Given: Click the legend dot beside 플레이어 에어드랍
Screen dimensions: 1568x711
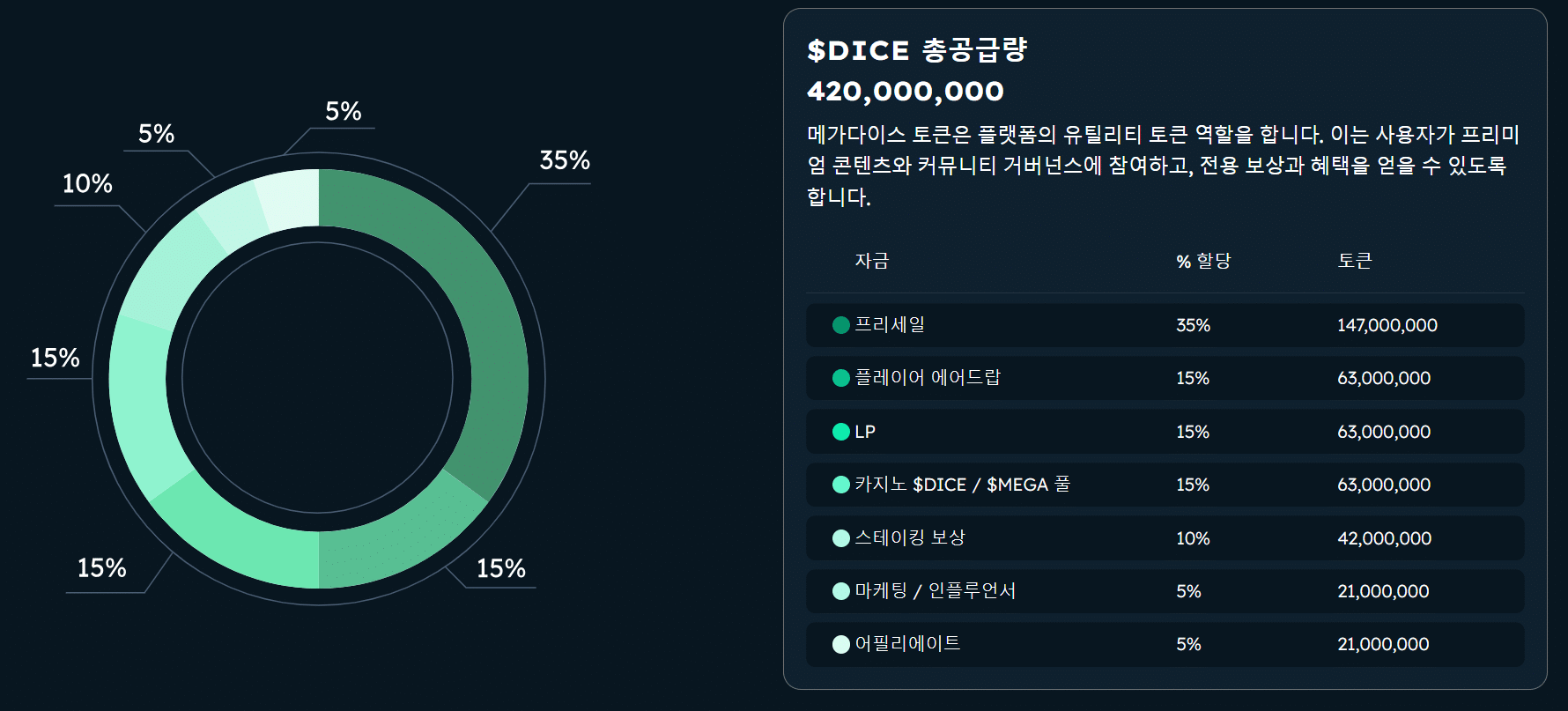Looking at the screenshot, I should [841, 378].
